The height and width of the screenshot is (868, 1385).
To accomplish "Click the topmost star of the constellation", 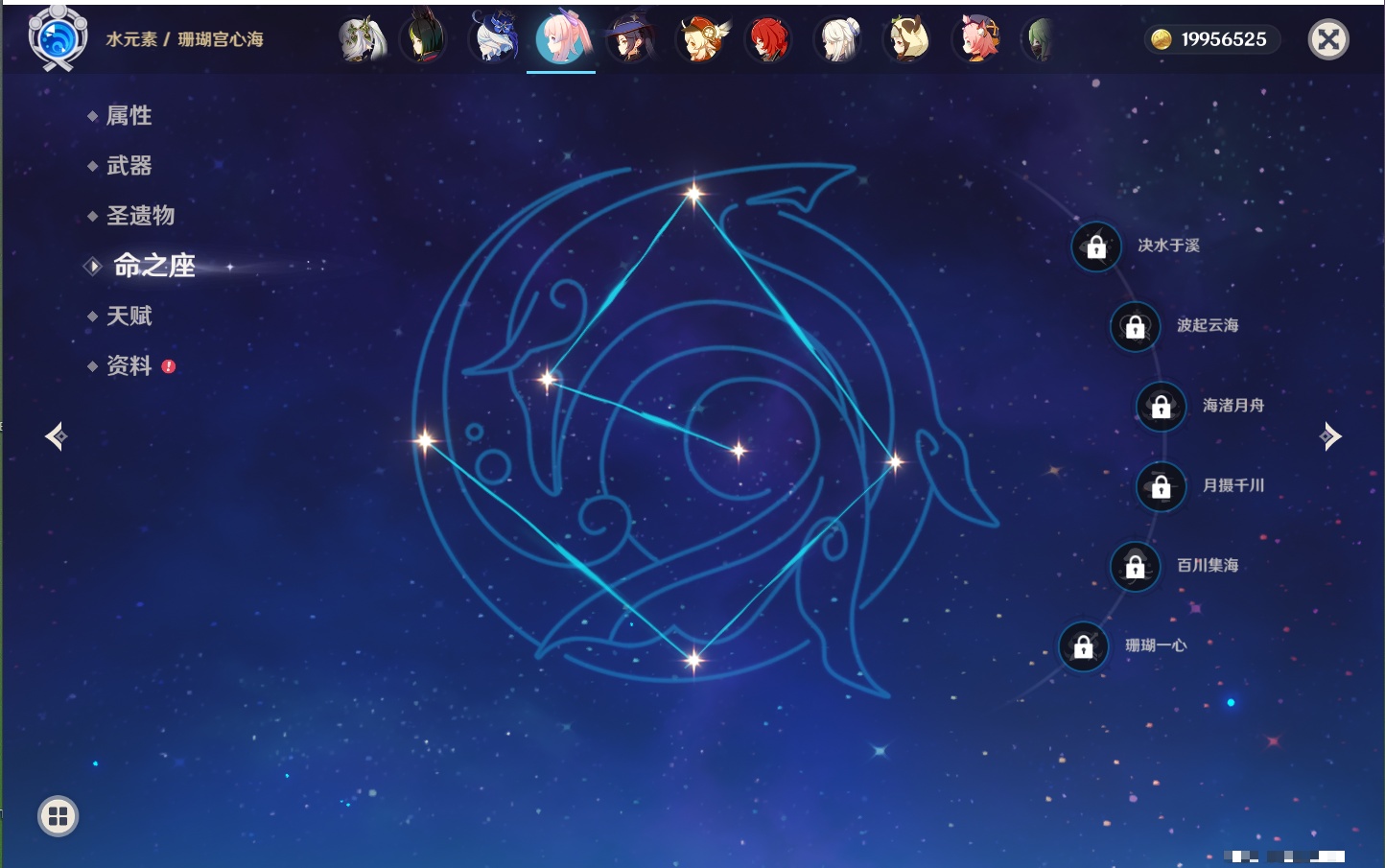I will coord(693,194).
